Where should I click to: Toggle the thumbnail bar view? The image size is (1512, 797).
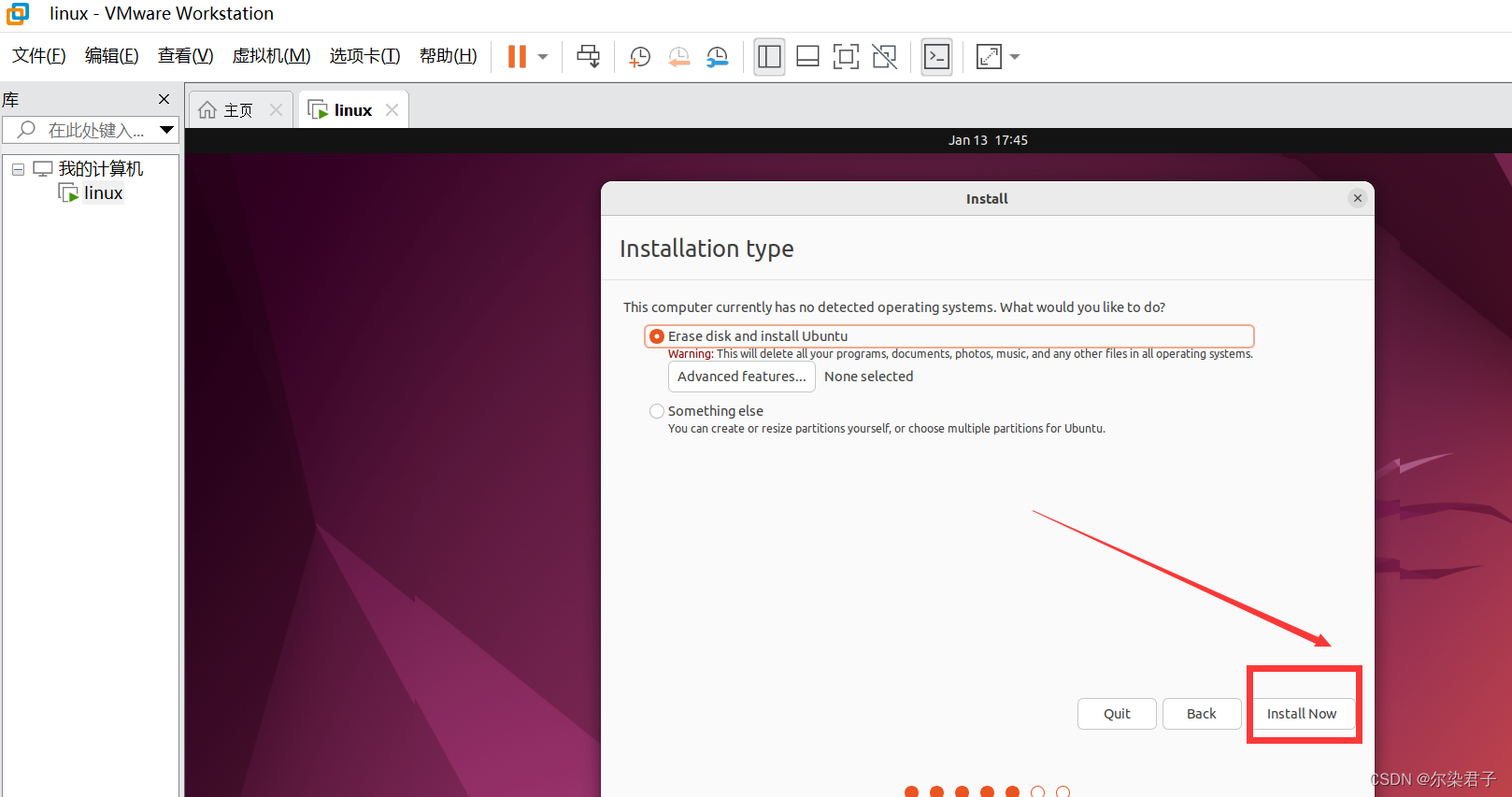click(x=807, y=57)
